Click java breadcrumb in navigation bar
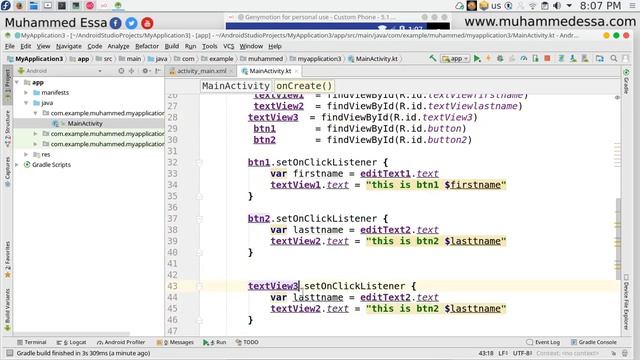The image size is (640, 360). 158,59
